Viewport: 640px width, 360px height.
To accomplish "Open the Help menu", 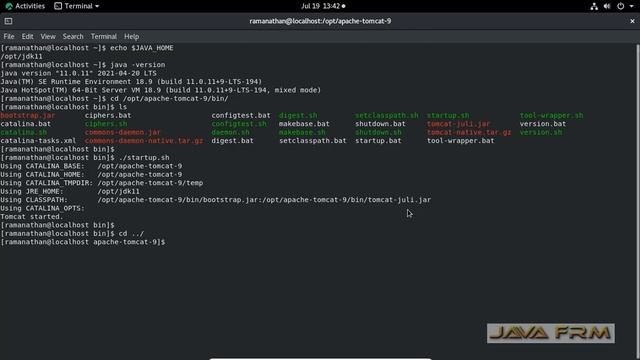I will 131,36.
